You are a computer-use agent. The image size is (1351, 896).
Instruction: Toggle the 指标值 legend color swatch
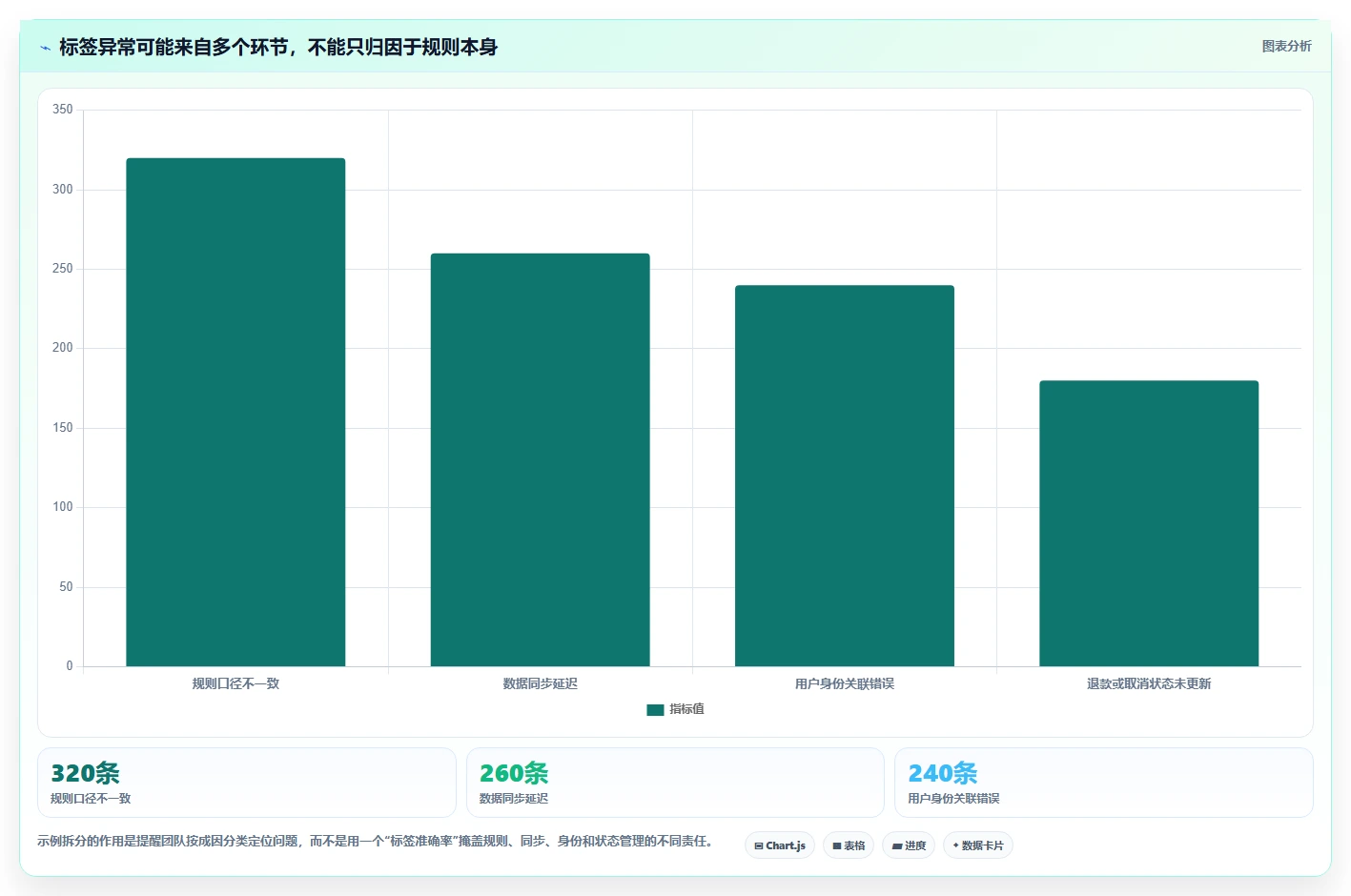(x=655, y=709)
